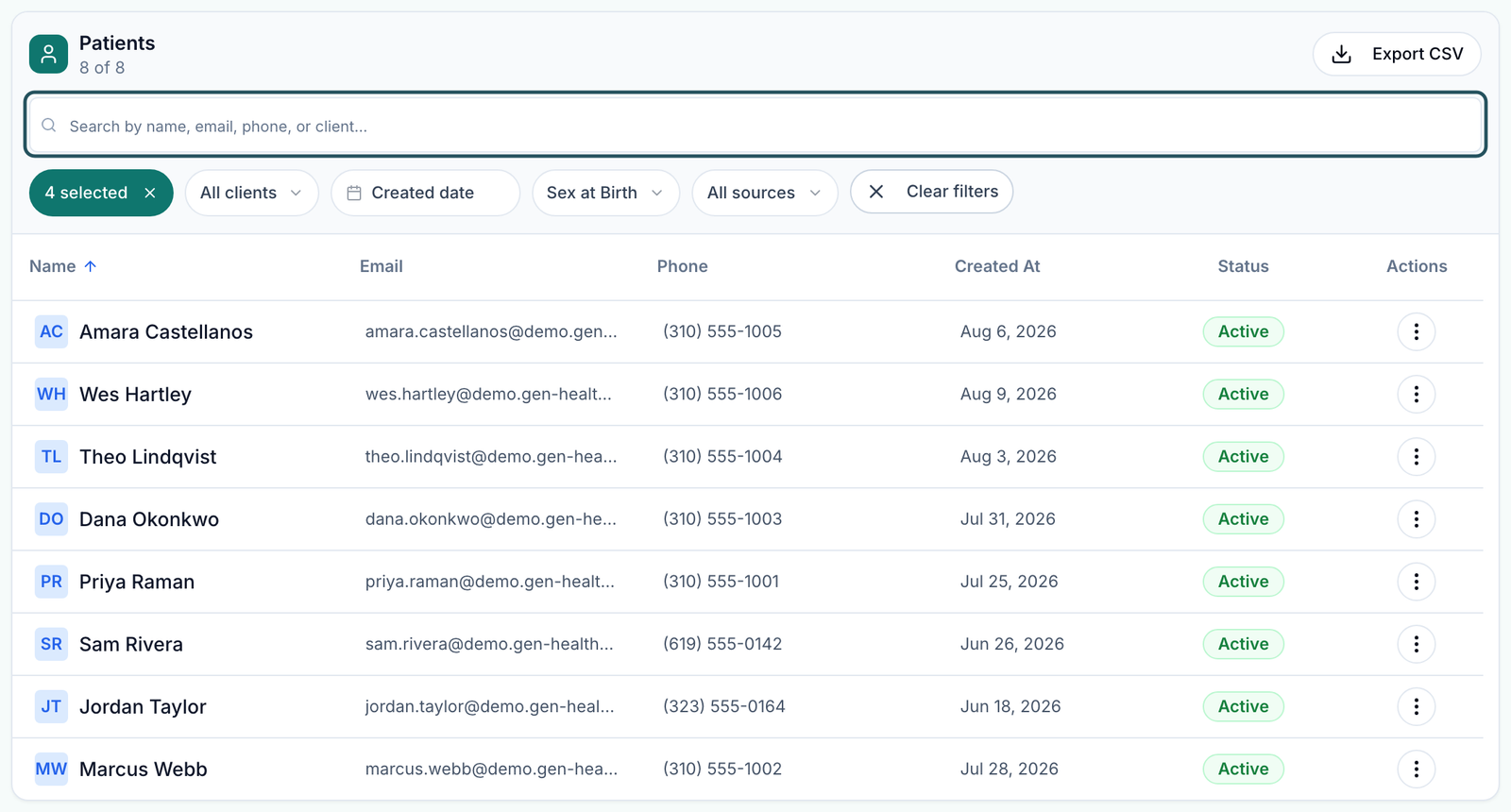Expand the All sources dropdown
The height and width of the screenshot is (812, 1511).
(x=764, y=193)
